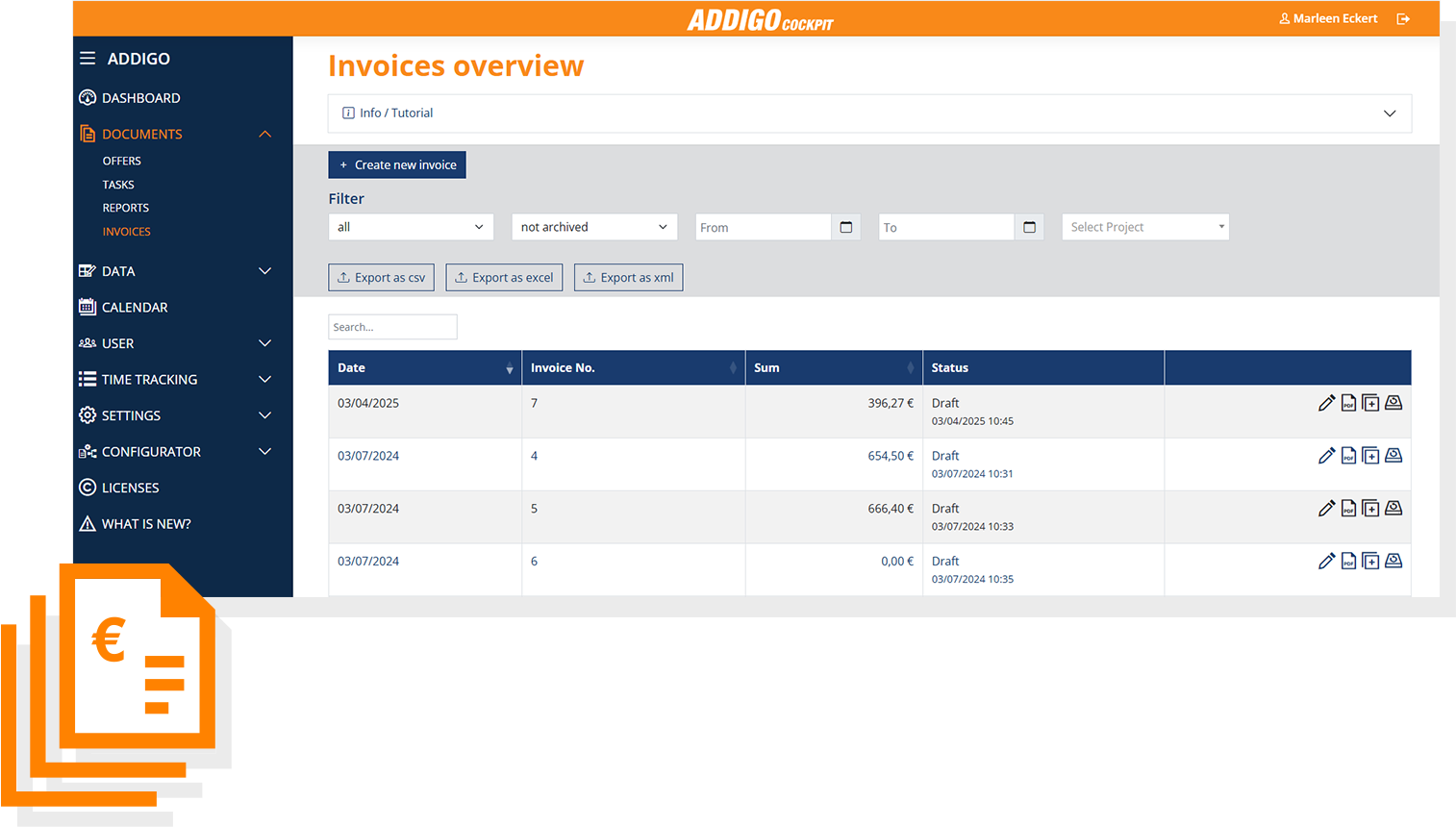The image size is (1456, 827).
Task: Open Licenses via the copyright icon
Action: (x=88, y=488)
